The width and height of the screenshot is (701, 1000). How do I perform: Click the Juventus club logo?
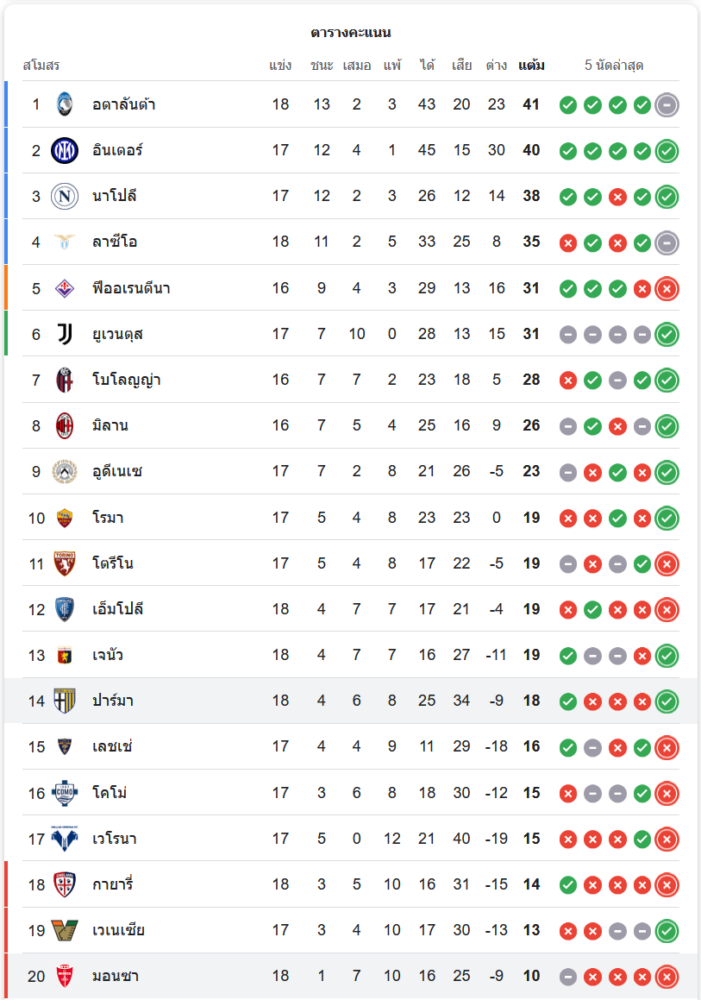point(65,334)
